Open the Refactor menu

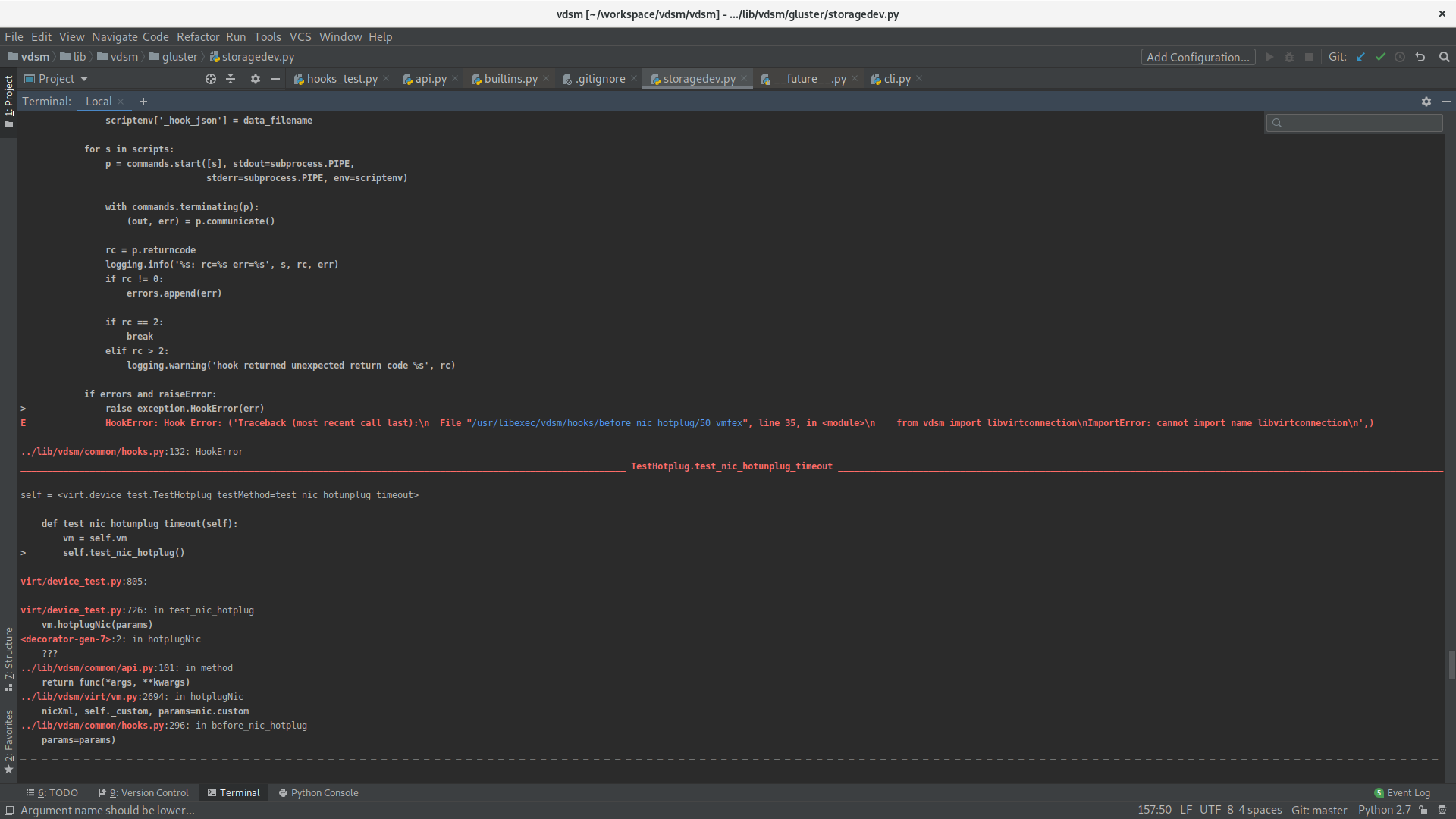pyautogui.click(x=197, y=36)
